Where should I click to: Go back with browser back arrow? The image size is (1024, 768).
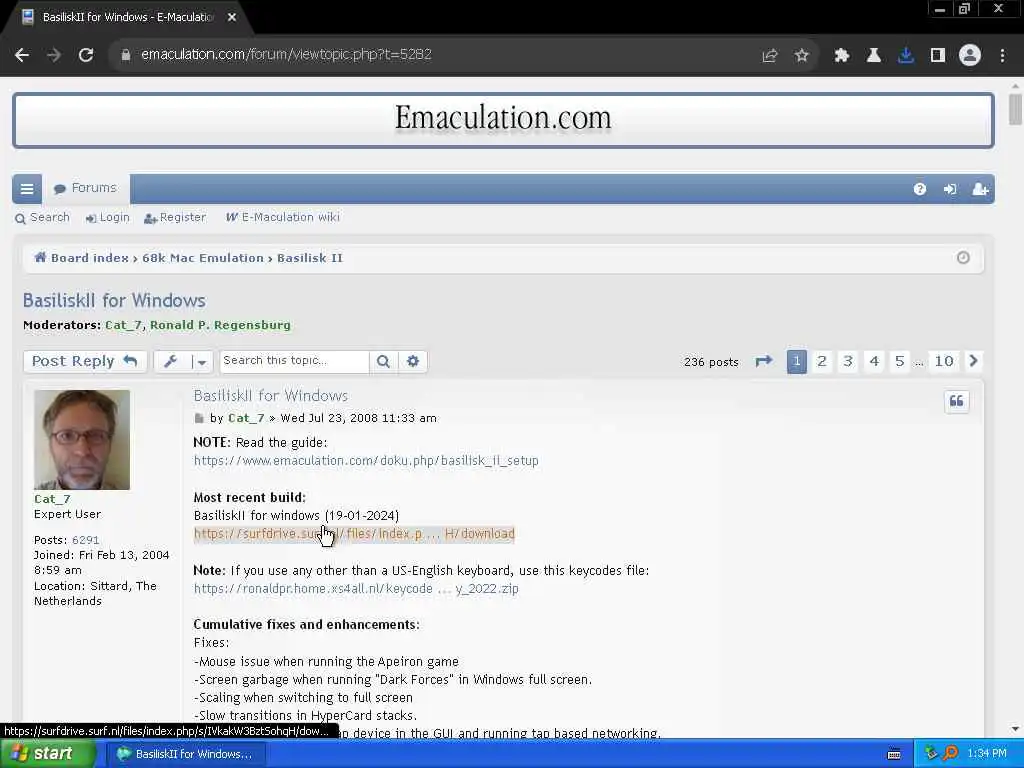pyautogui.click(x=22, y=55)
